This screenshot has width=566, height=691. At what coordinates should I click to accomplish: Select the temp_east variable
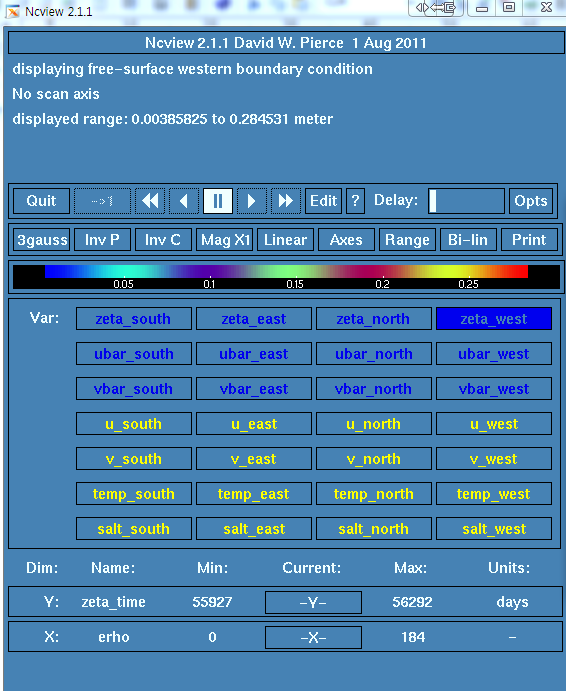coord(253,494)
